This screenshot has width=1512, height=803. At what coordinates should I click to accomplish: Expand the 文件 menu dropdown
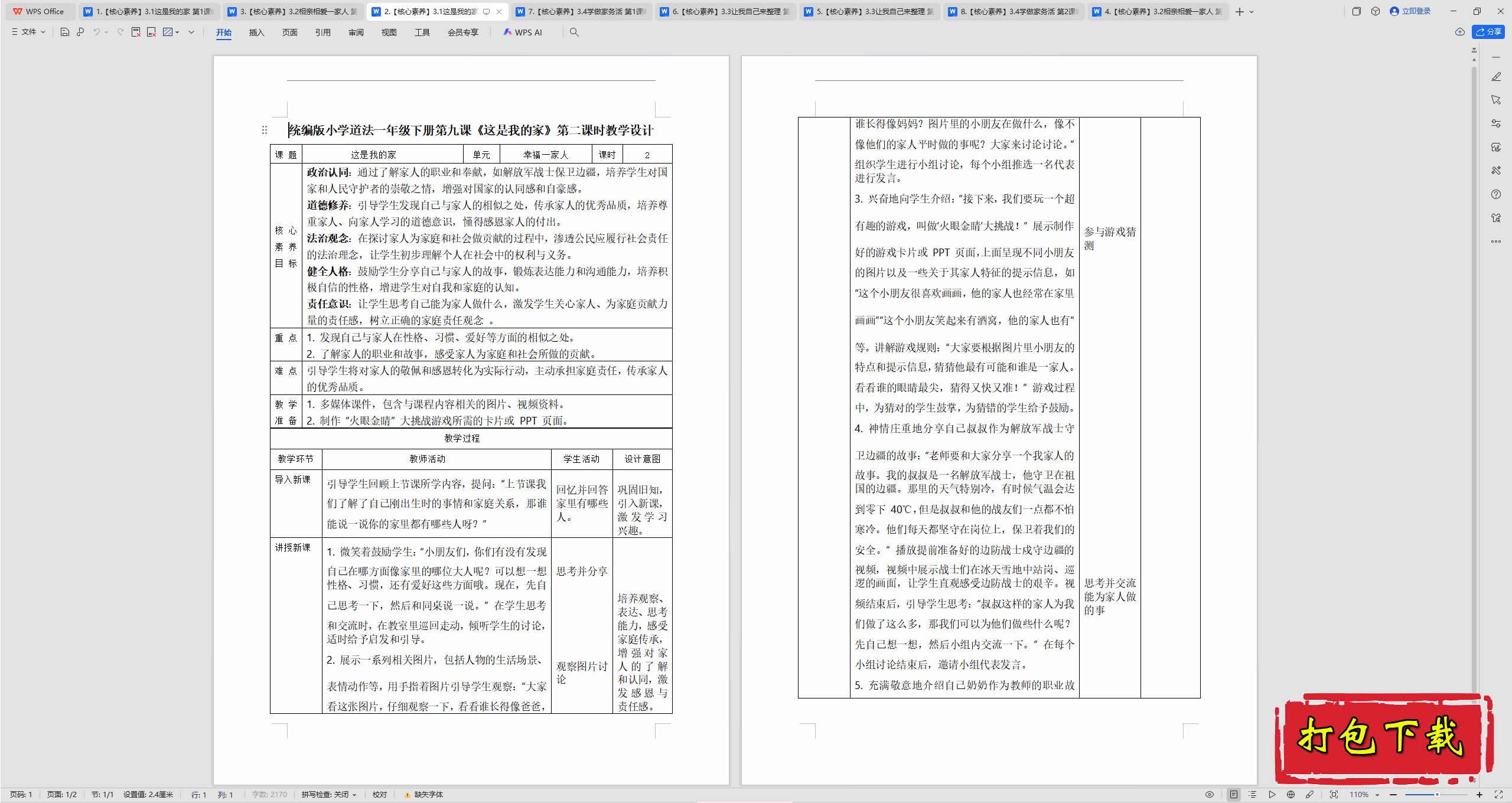[28, 32]
